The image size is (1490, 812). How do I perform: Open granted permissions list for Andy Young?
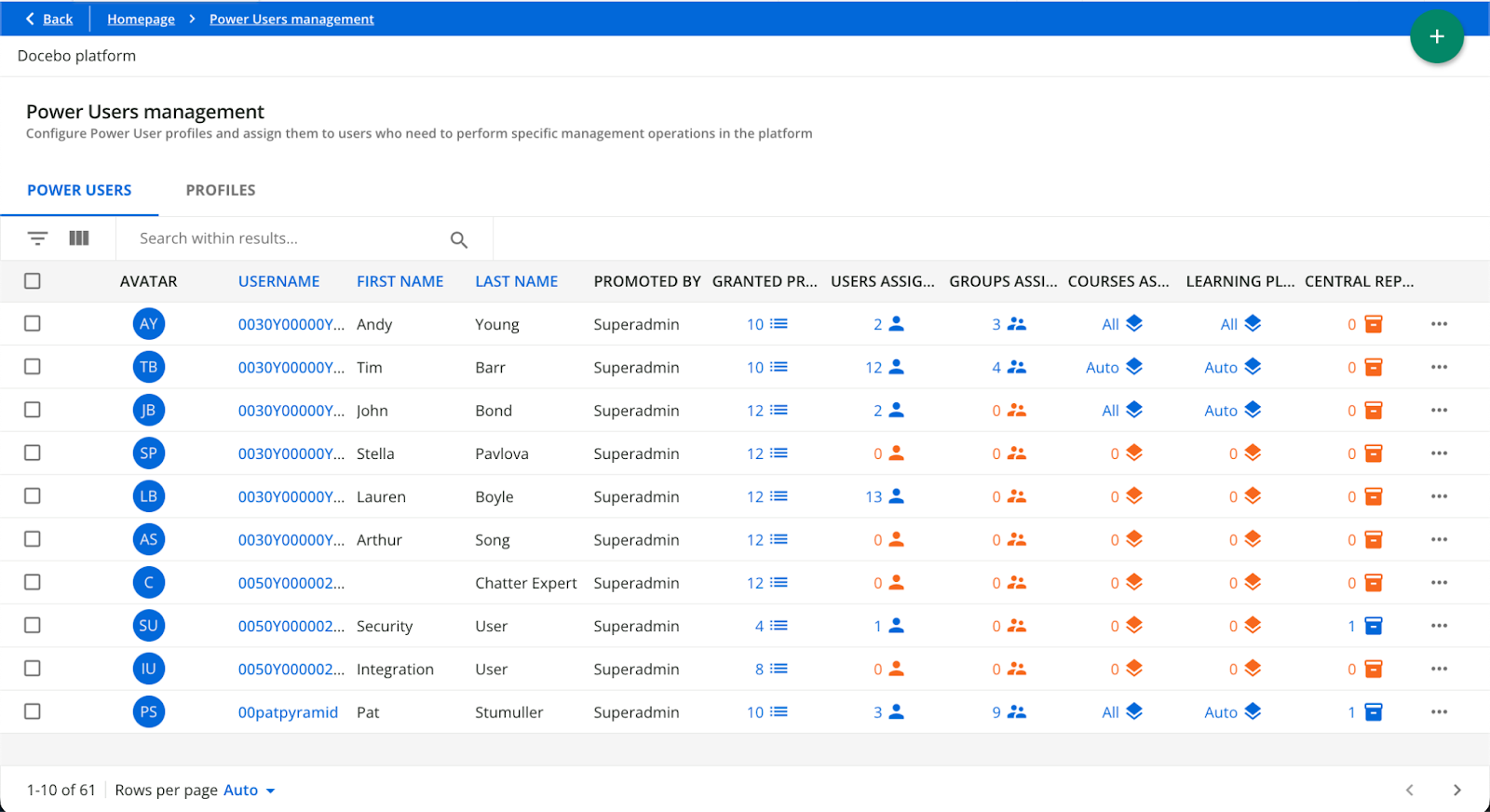click(x=767, y=324)
